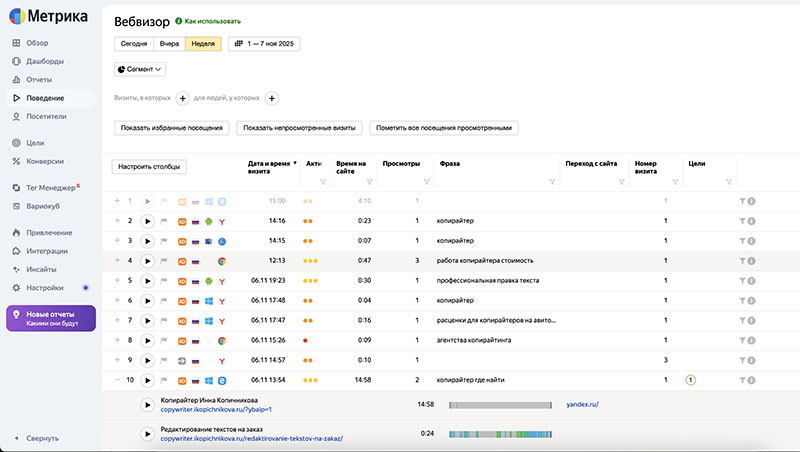
Task: Open the copywriter.ikopichnikova.ru/?ybaip=1 link
Action: click(216, 410)
